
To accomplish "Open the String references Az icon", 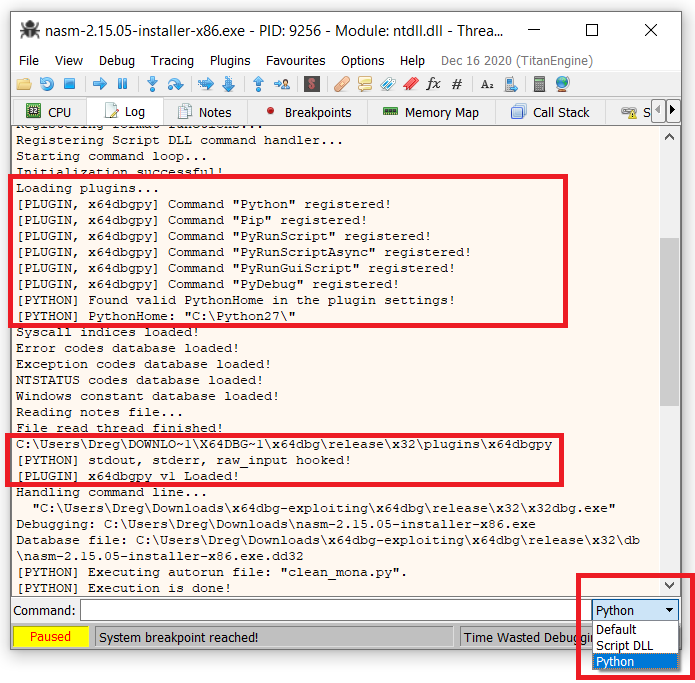I will click(x=487, y=84).
